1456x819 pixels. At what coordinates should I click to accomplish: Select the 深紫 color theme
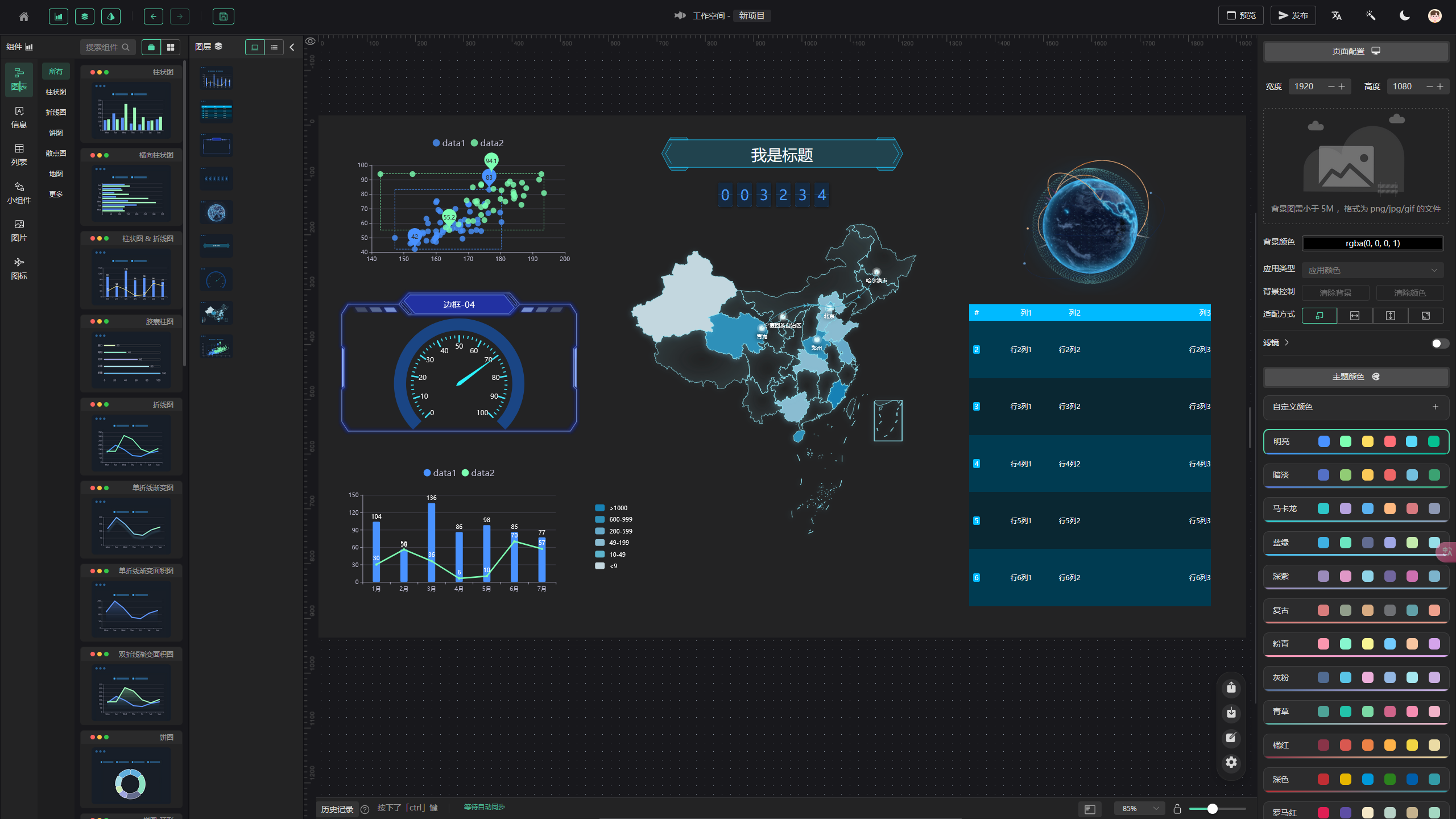click(x=1356, y=577)
